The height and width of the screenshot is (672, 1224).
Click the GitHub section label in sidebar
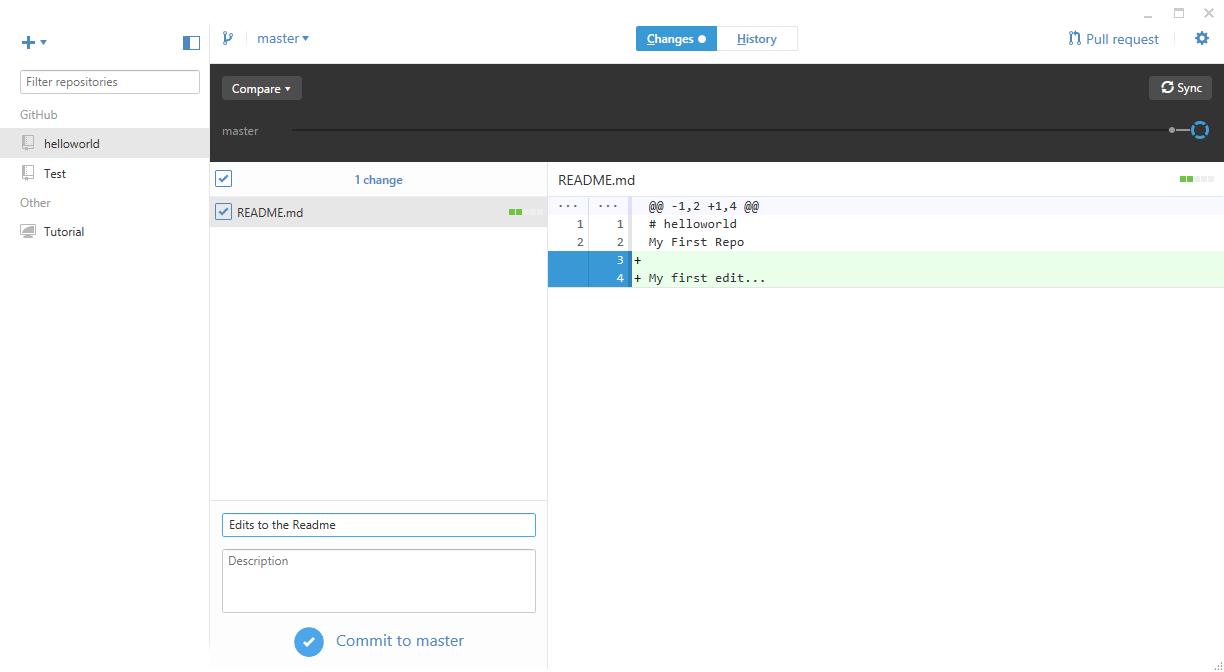[x=39, y=115]
